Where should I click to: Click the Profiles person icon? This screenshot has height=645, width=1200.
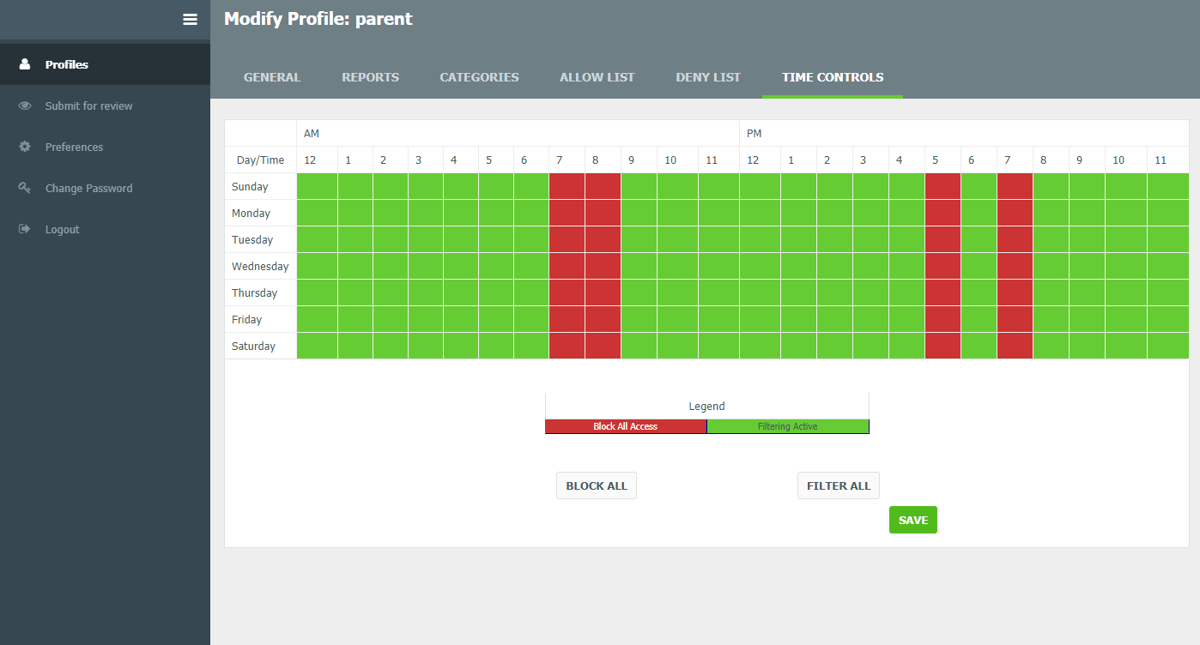coord(23,63)
